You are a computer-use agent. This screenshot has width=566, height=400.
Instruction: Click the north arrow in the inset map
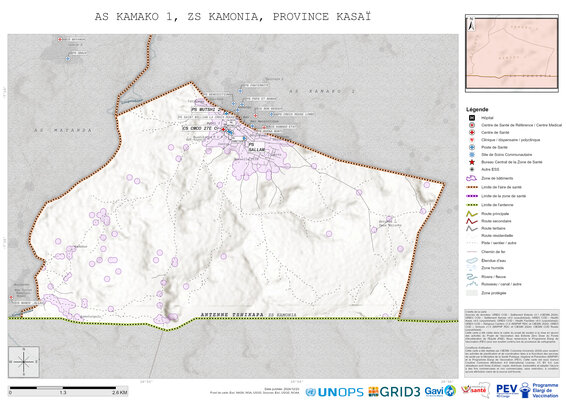click(x=471, y=24)
